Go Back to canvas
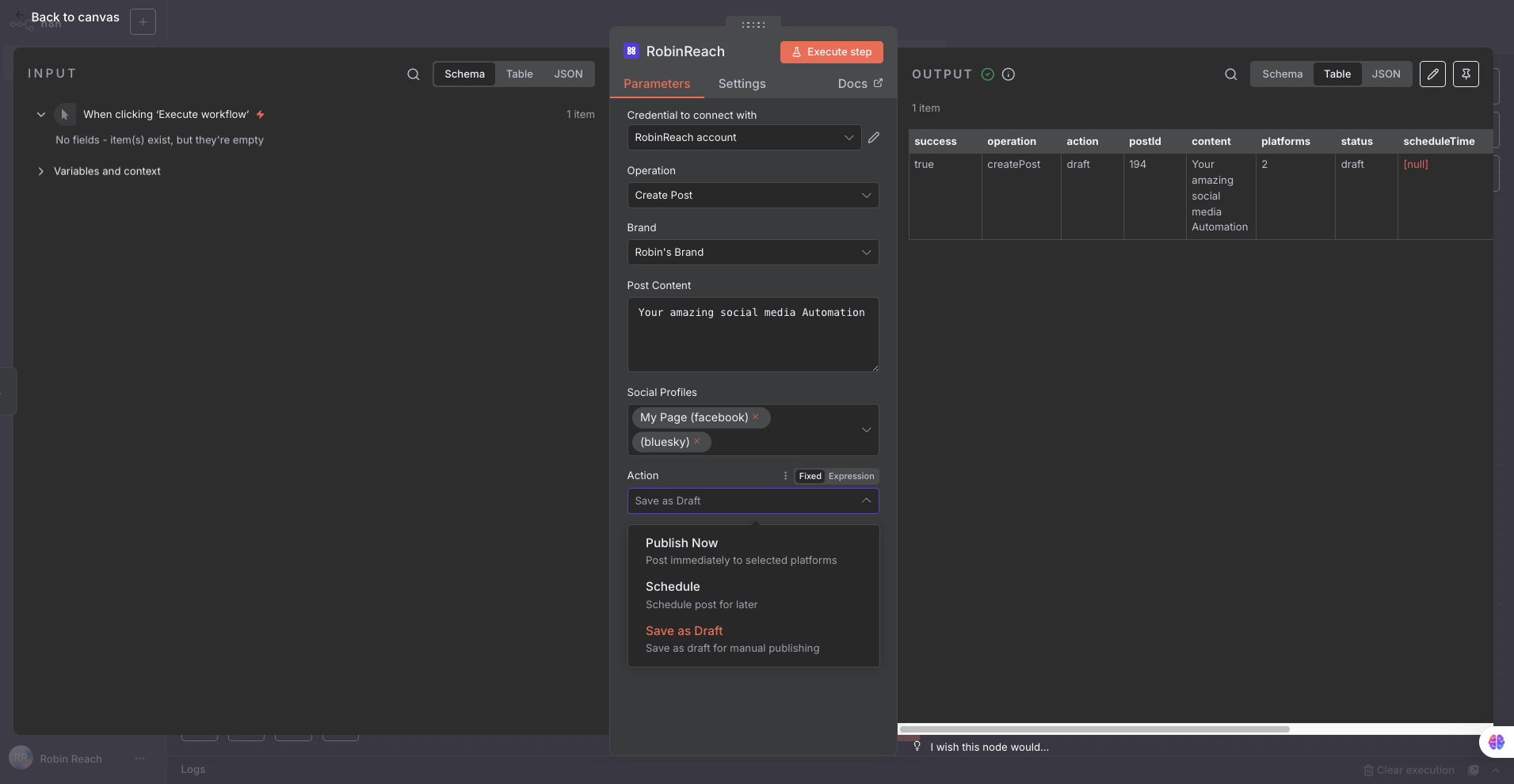Viewport: 1514px width, 784px height. coord(67,17)
